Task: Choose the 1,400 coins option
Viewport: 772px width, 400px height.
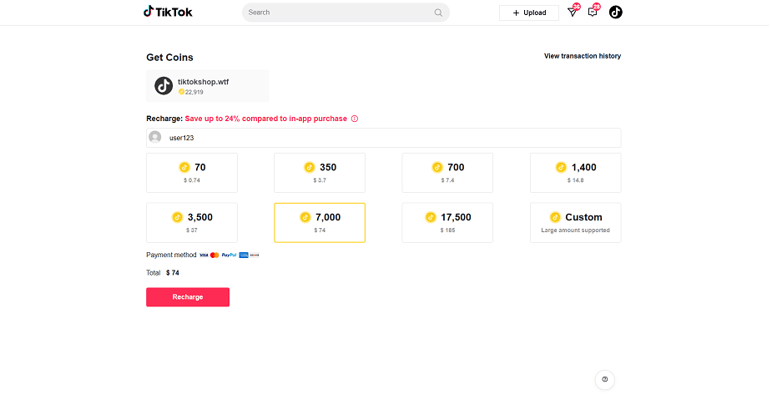Action: (x=575, y=173)
